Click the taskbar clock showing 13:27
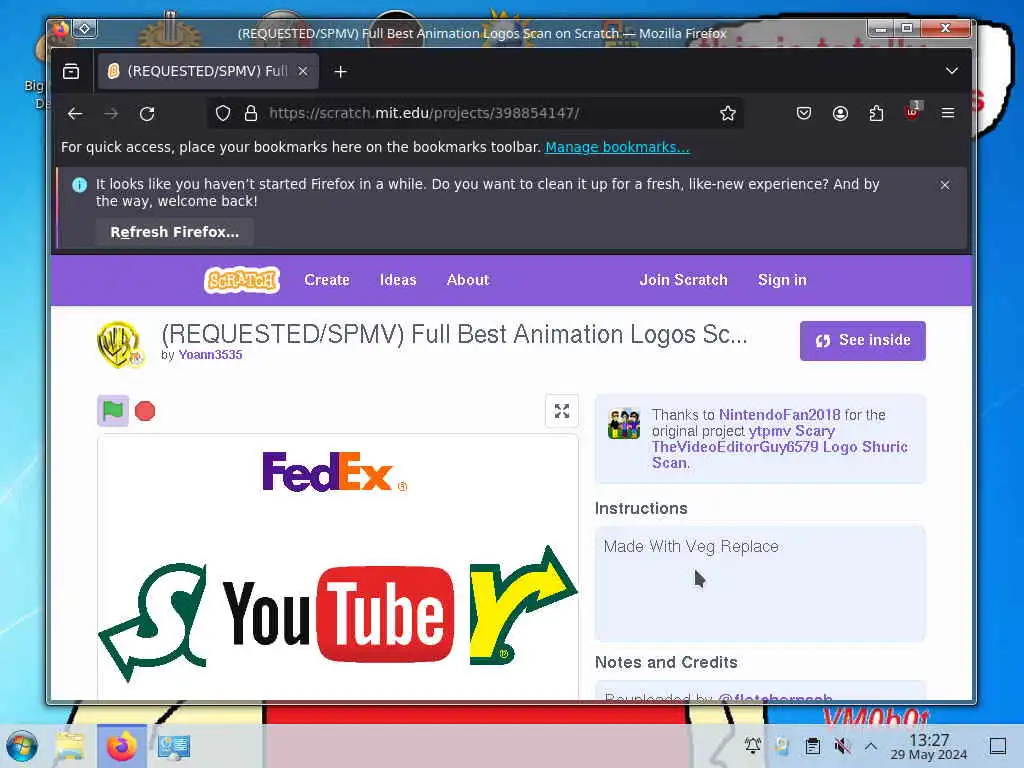Screen dimensions: 1024x768 click(x=929, y=746)
